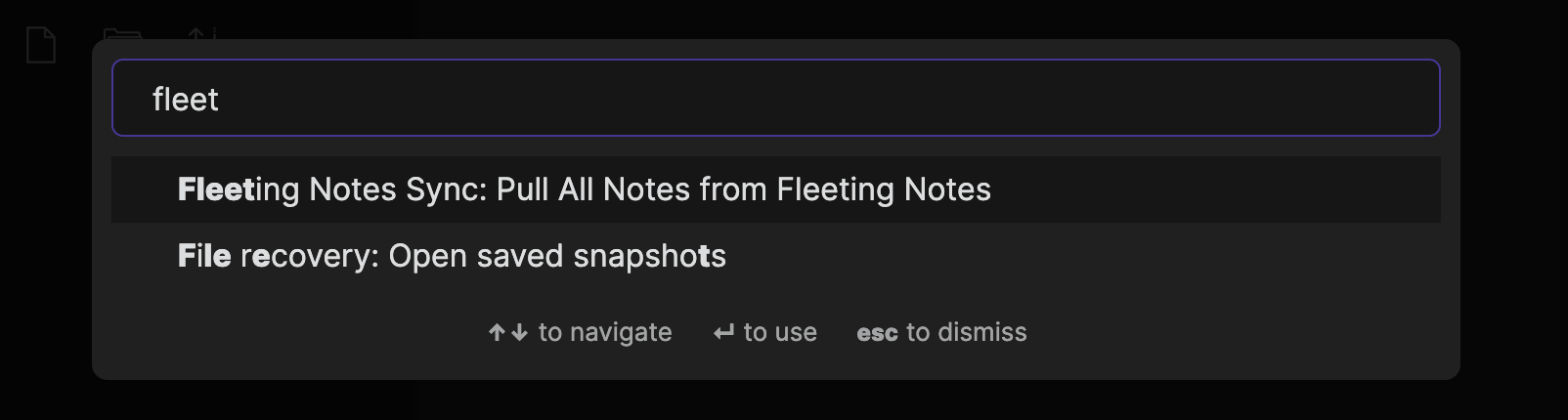Click the up-down arrows navigate icon
This screenshot has height=420, width=1568.
point(507,333)
